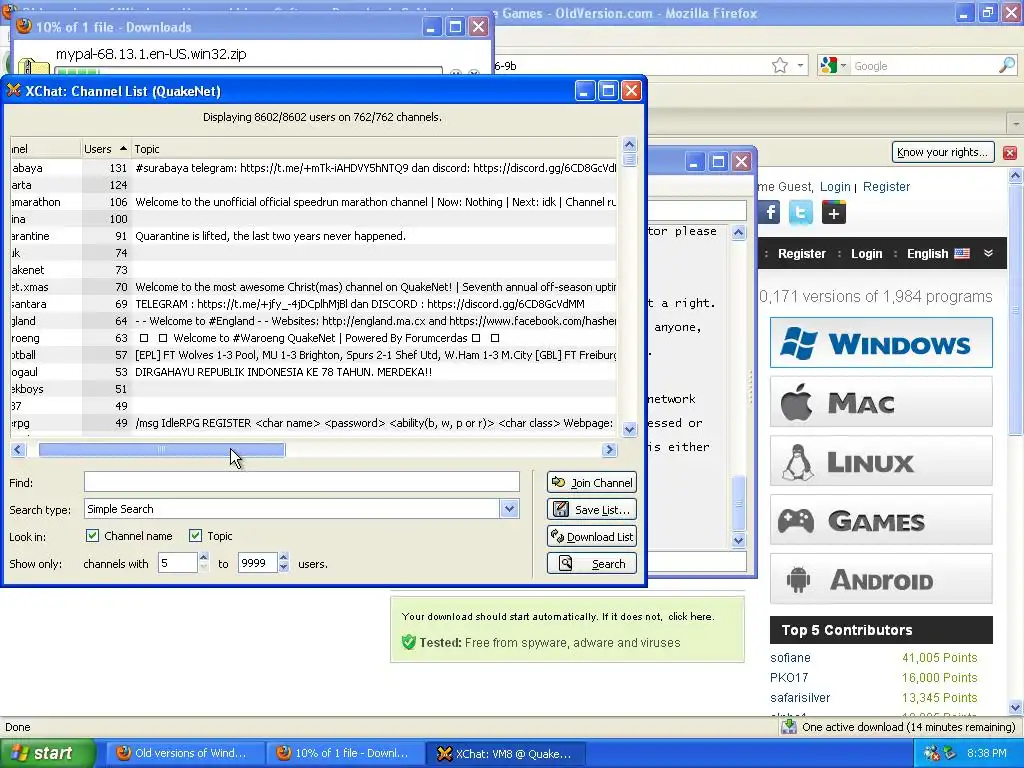Click the Search button in XChat
Viewport: 1024px width, 768px height.
click(x=592, y=564)
